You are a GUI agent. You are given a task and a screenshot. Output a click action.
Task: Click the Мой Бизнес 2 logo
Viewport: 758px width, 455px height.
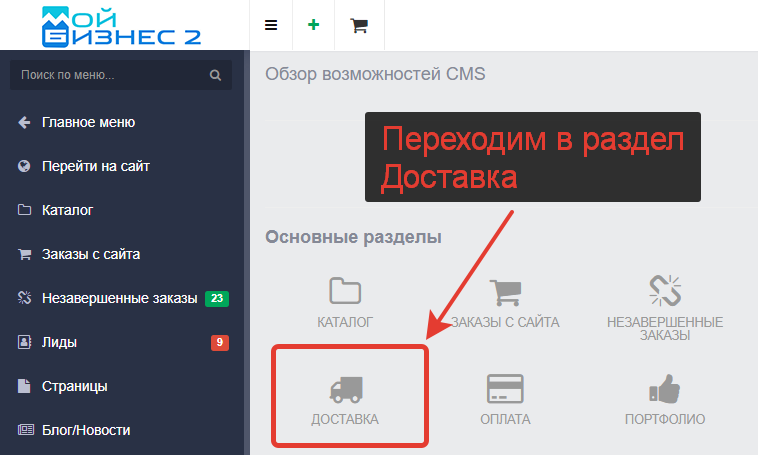tap(121, 27)
